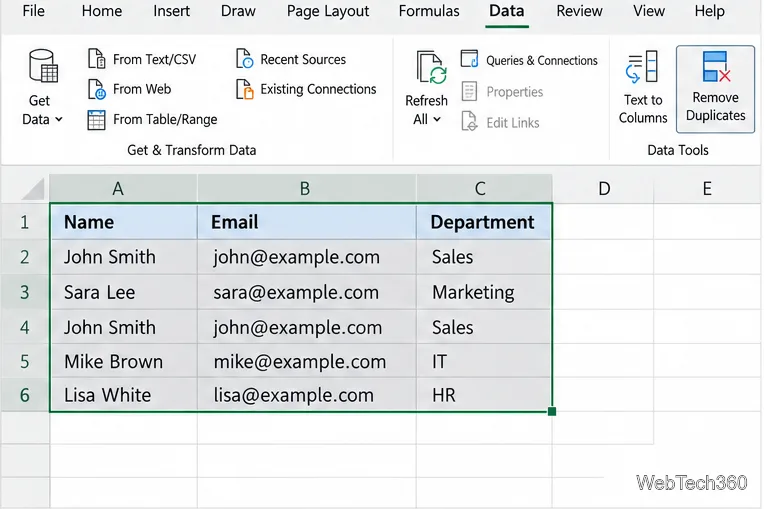Select the mike@example.com cell
This screenshot has width=764, height=509.
tap(307, 361)
